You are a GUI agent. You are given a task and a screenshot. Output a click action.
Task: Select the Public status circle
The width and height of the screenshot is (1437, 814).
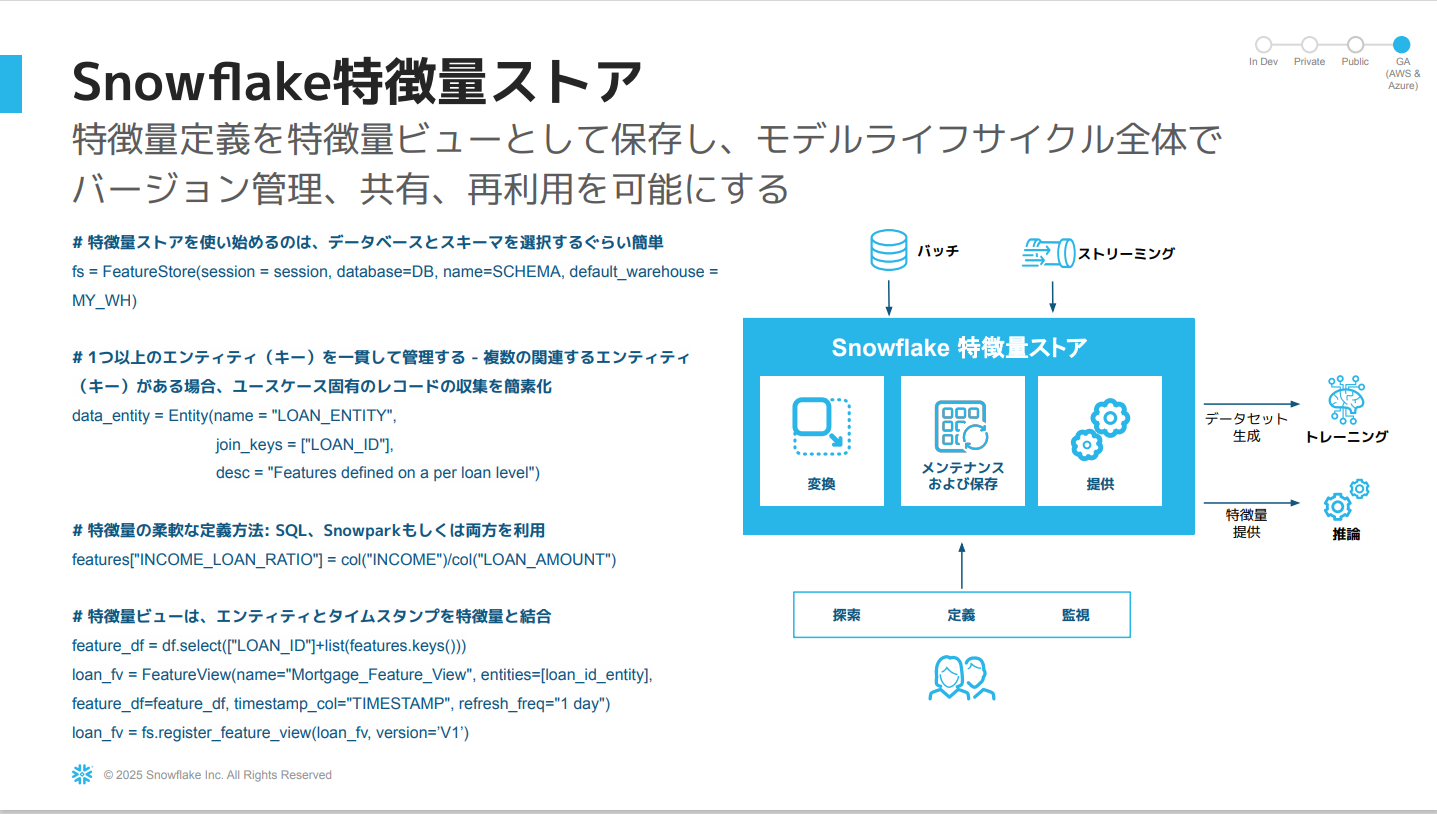[x=1355, y=44]
